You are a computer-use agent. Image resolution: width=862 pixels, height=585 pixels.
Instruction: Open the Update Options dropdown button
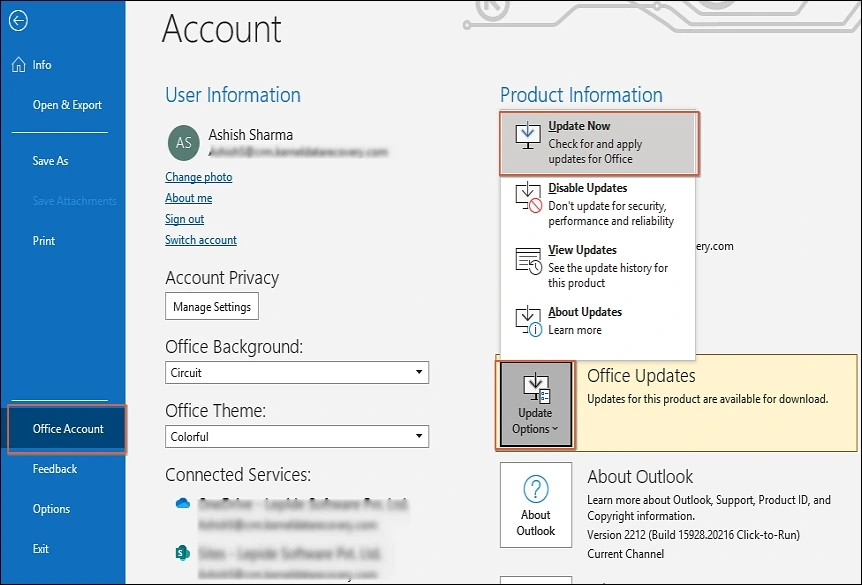pos(535,405)
